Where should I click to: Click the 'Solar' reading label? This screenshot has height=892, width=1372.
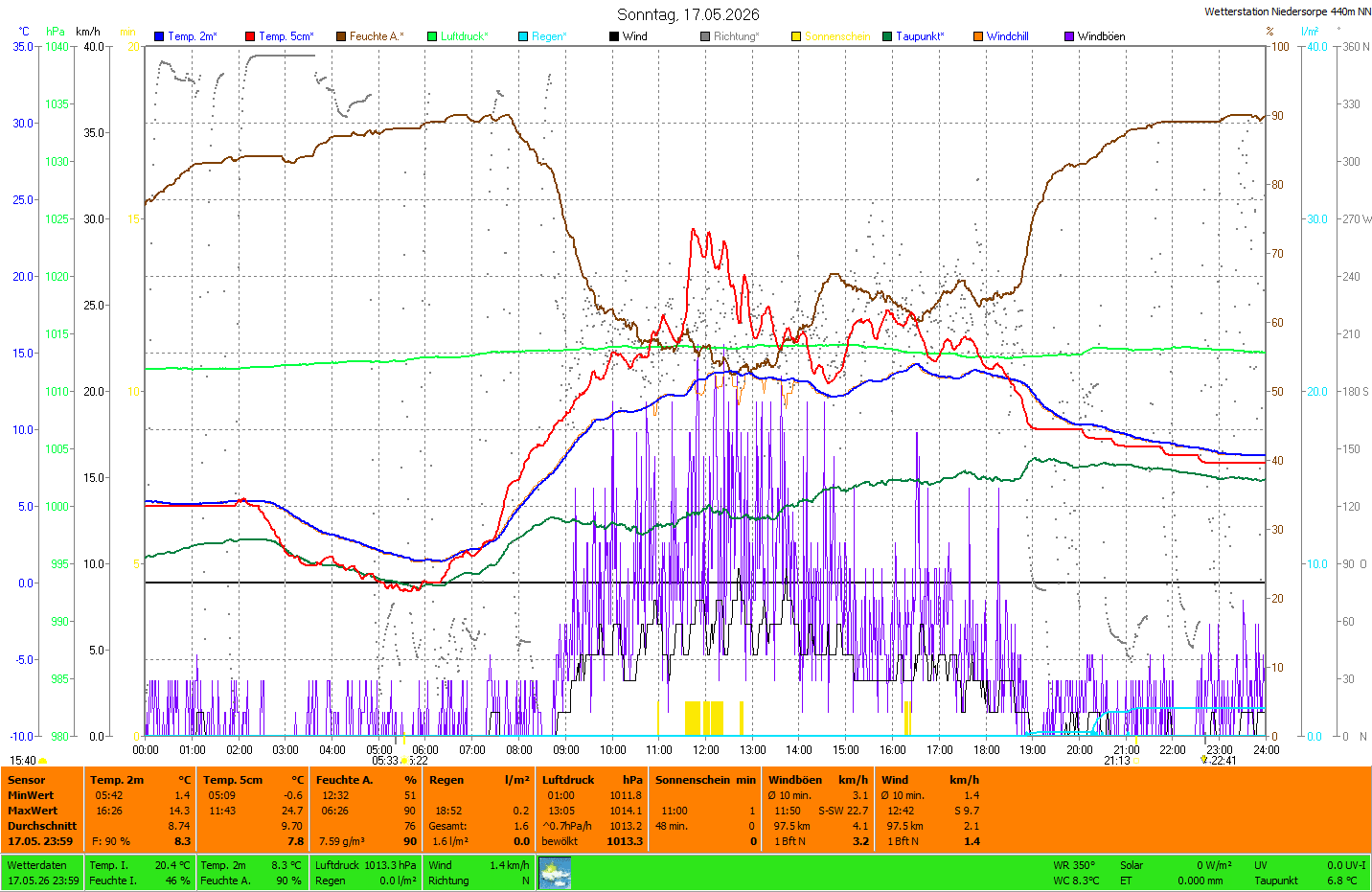[1132, 865]
